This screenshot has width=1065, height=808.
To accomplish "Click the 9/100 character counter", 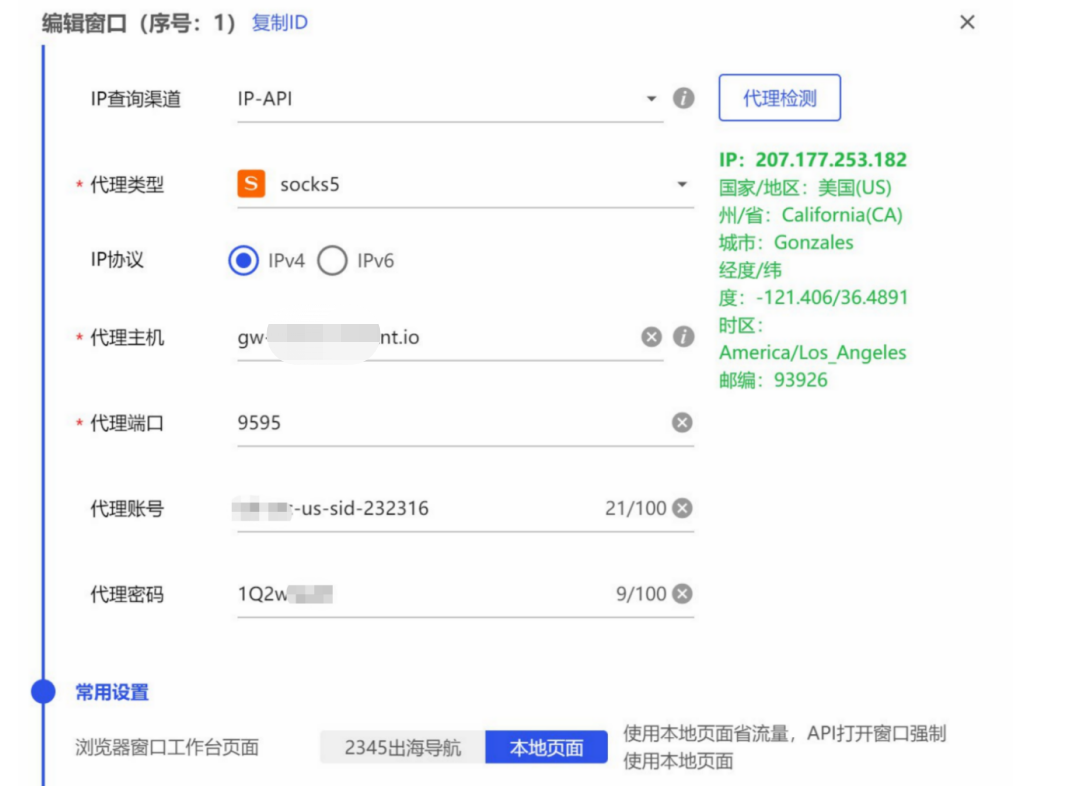I will point(640,593).
